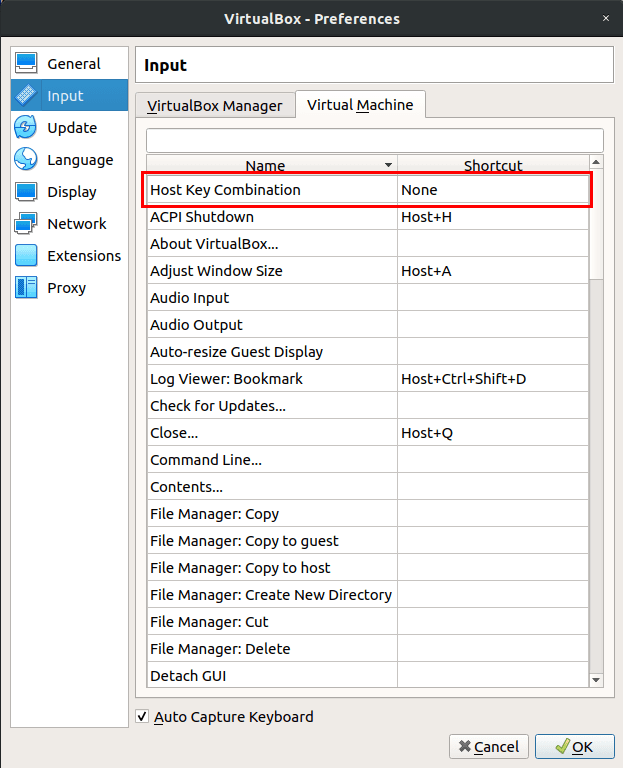Select the Host Key Combination row
Image resolution: width=623 pixels, height=768 pixels.
coord(368,190)
